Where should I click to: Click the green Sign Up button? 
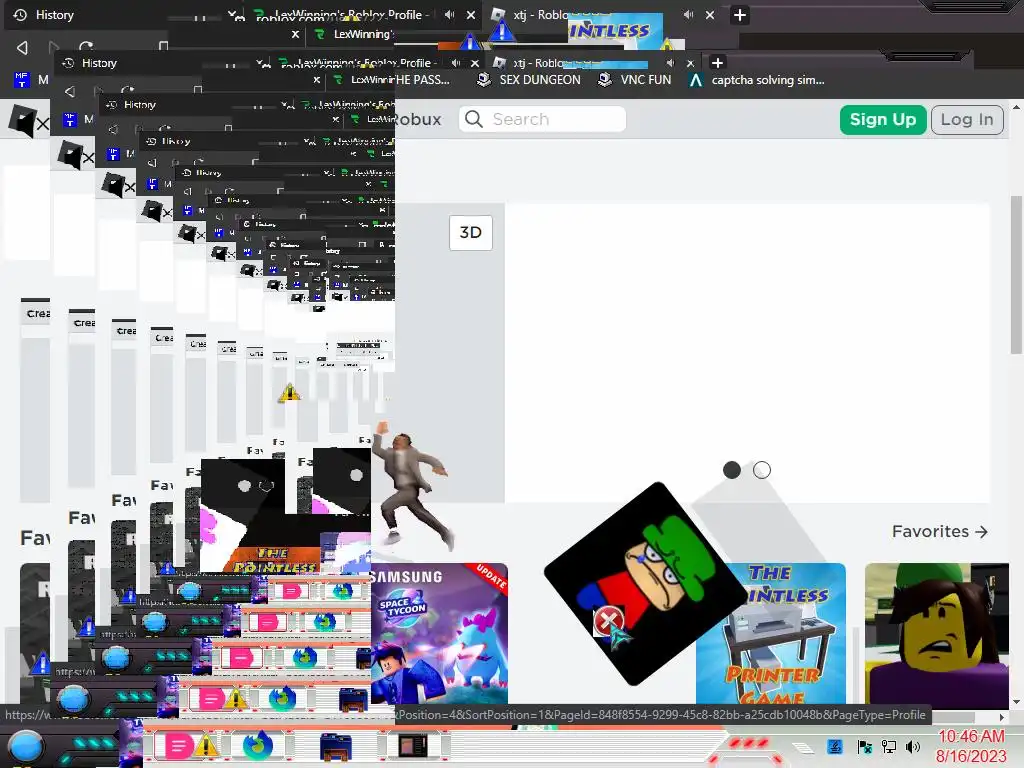coord(882,120)
